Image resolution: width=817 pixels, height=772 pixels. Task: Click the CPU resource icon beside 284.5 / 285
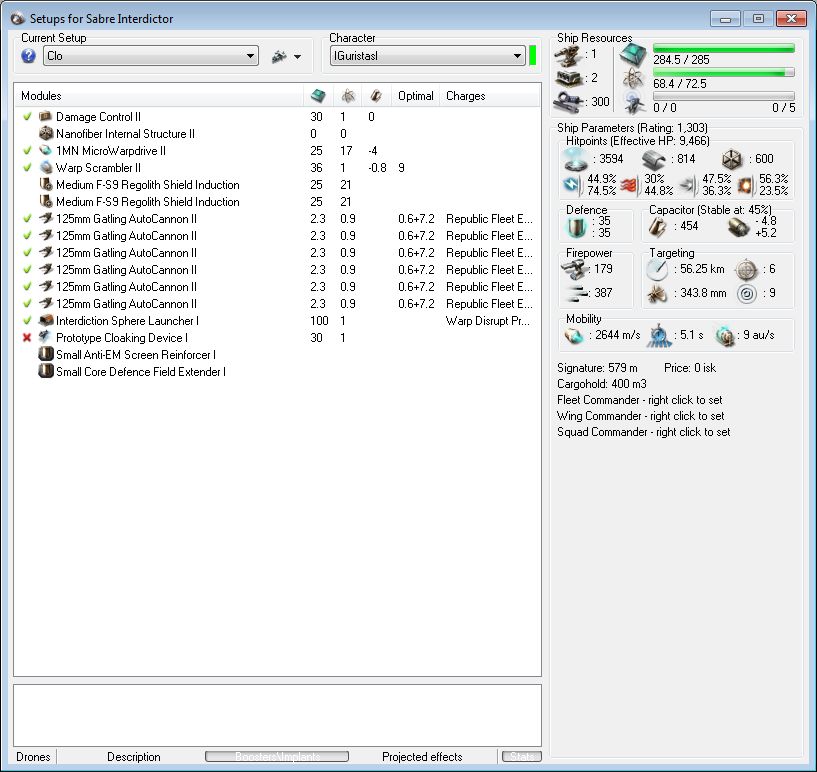[633, 55]
